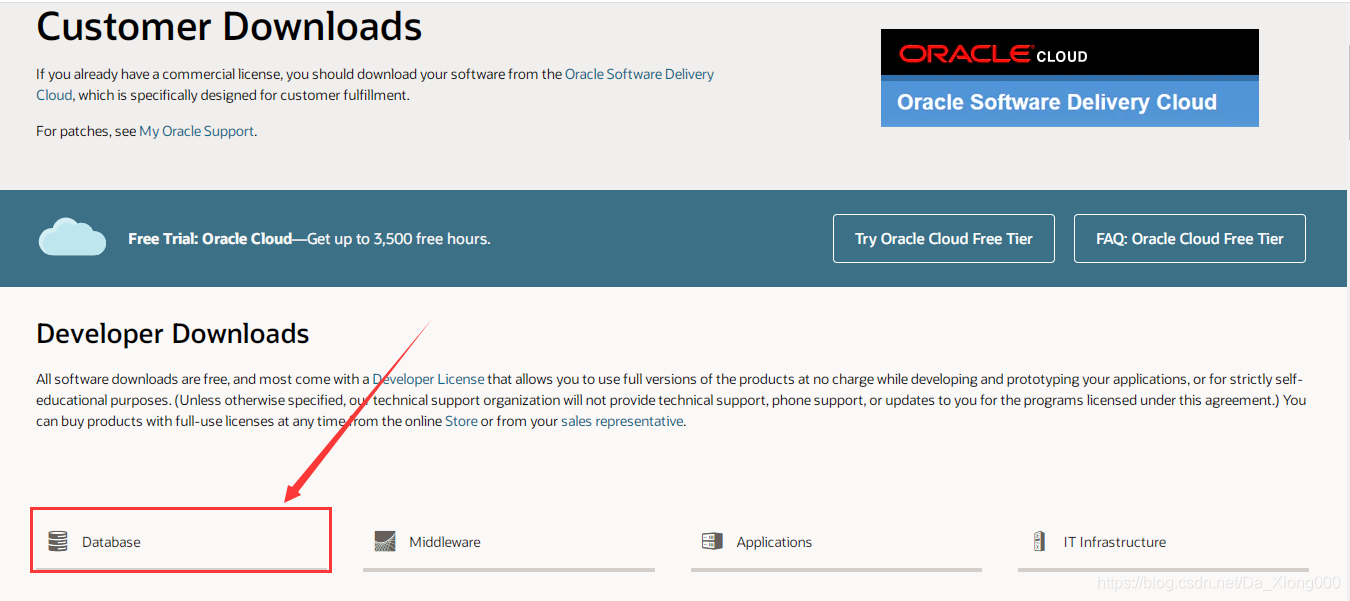
Task: Click the Free Trial: Oracle Cloud text
Action: [210, 239]
